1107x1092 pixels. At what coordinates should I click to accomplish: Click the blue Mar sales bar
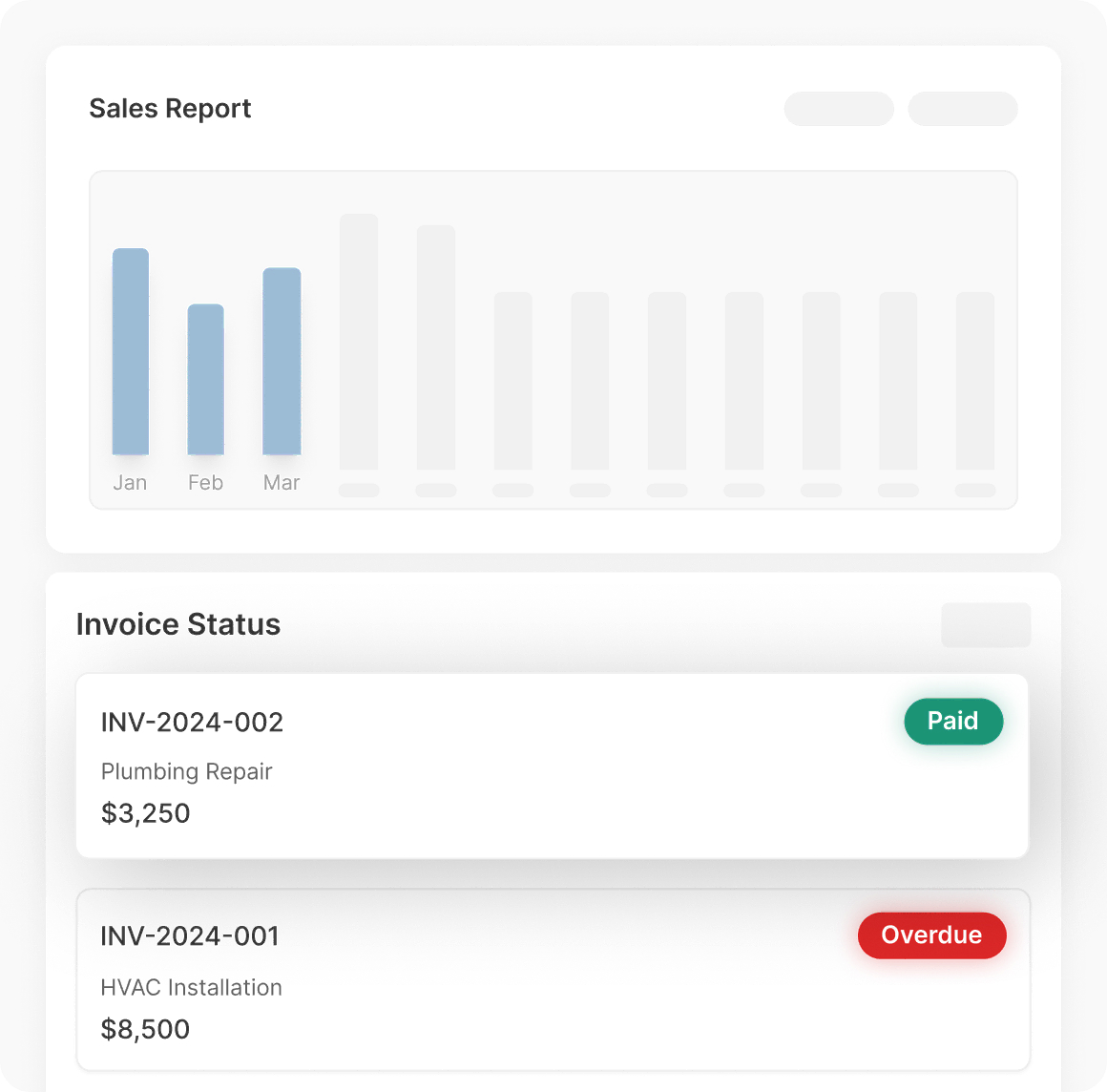pos(282,361)
